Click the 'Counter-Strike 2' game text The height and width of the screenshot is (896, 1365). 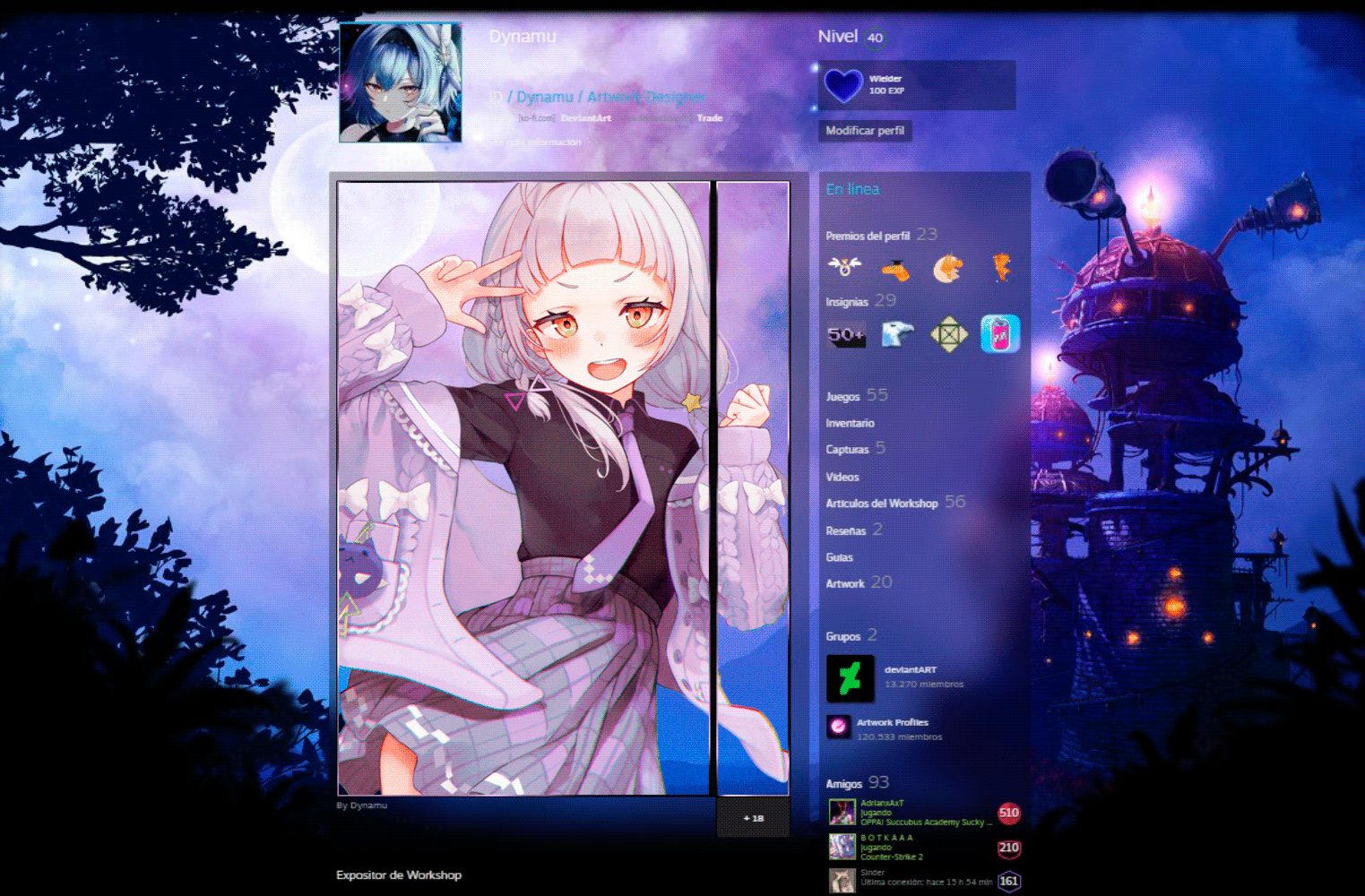[x=892, y=857]
